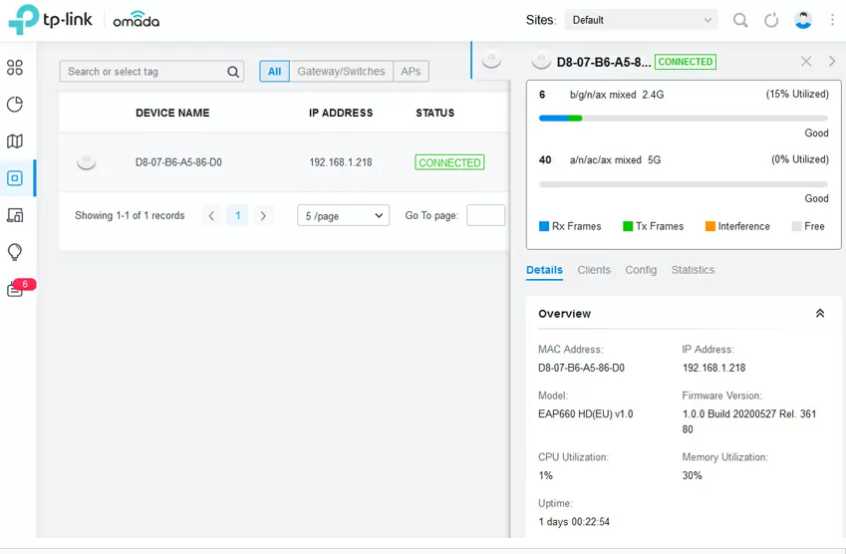Collapse the Overview section
Image resolution: width=846 pixels, height=554 pixels.
point(820,314)
